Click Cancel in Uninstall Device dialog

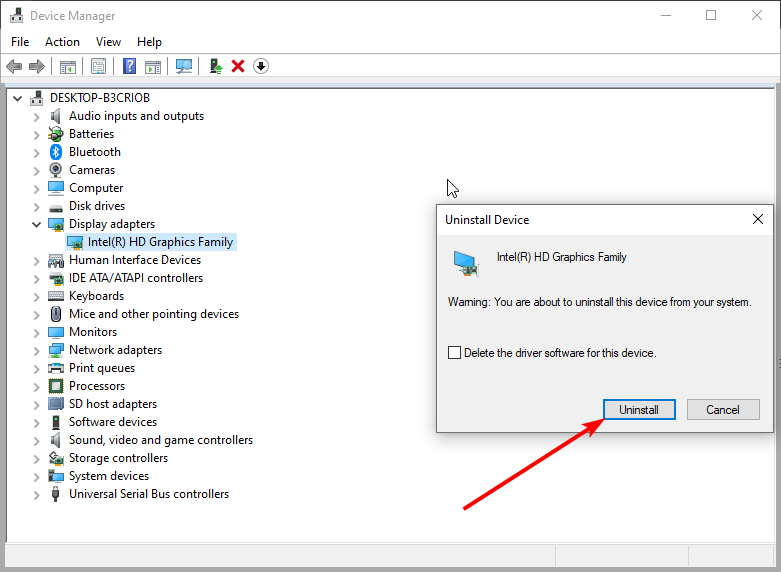pos(723,410)
